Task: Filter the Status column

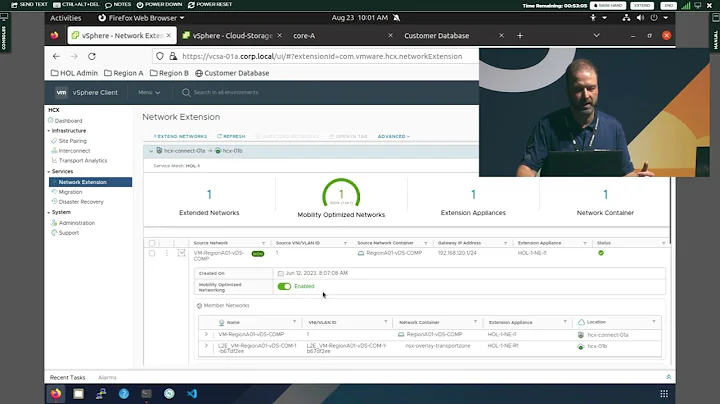Action: [x=664, y=243]
